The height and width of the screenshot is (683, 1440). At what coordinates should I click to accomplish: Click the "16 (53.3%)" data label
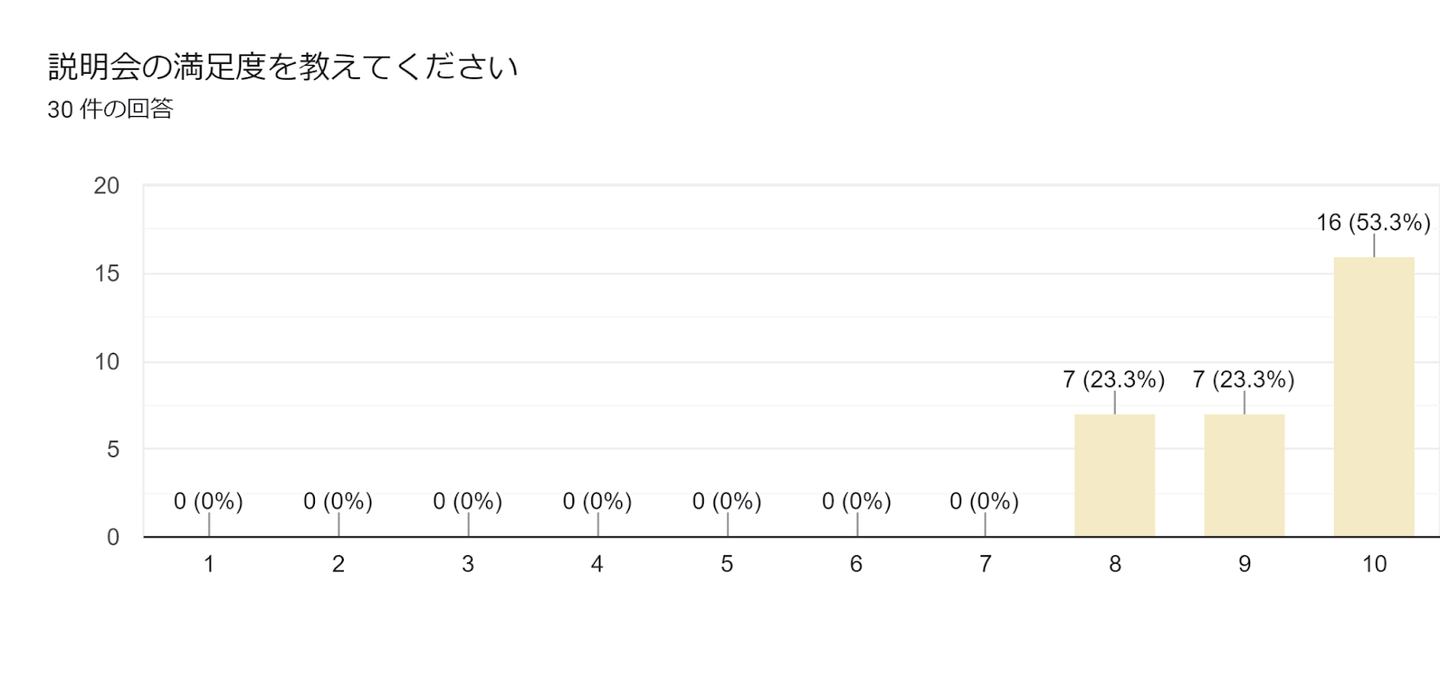coord(1374,223)
